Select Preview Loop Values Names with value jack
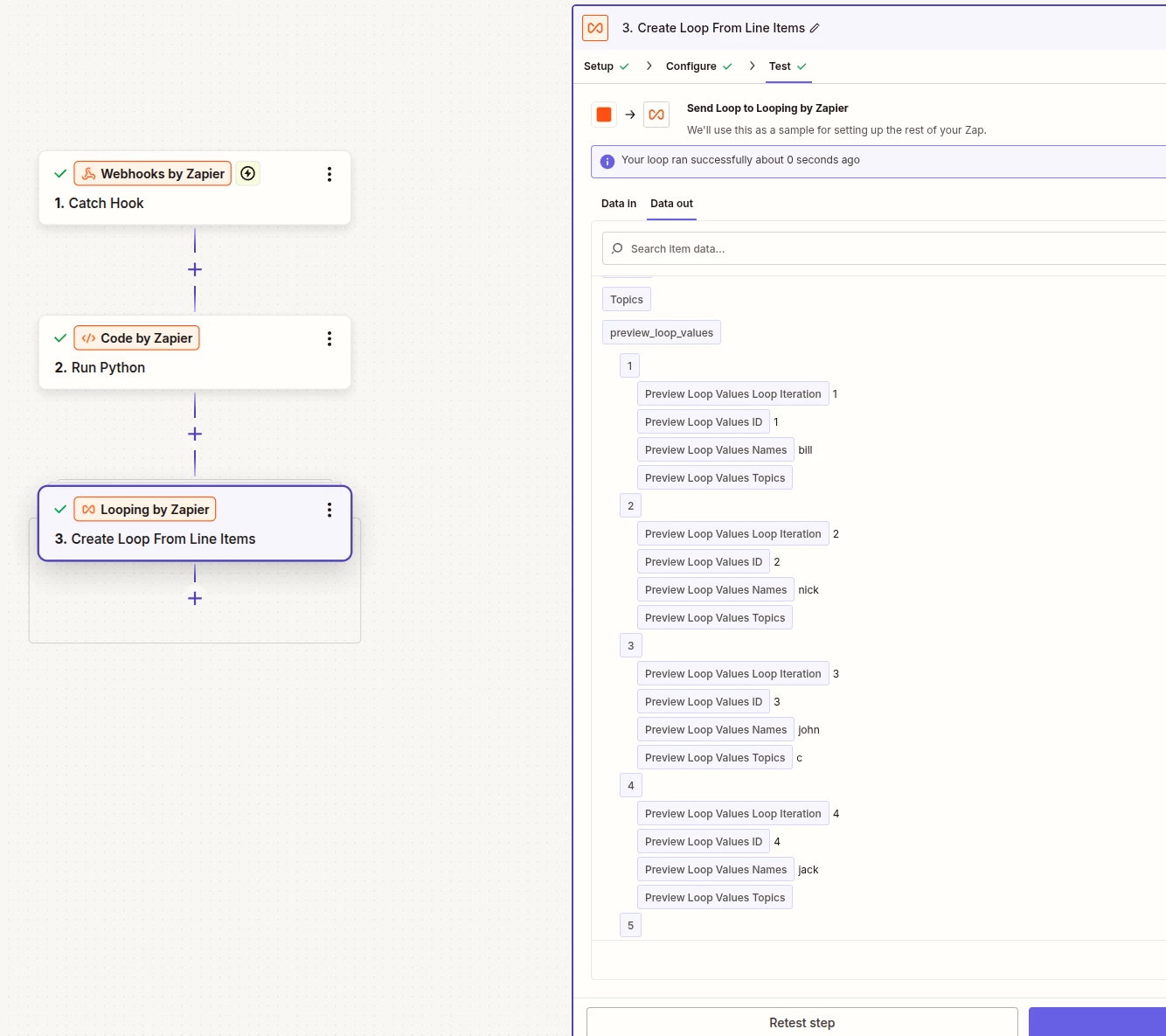1166x1036 pixels. (716, 870)
